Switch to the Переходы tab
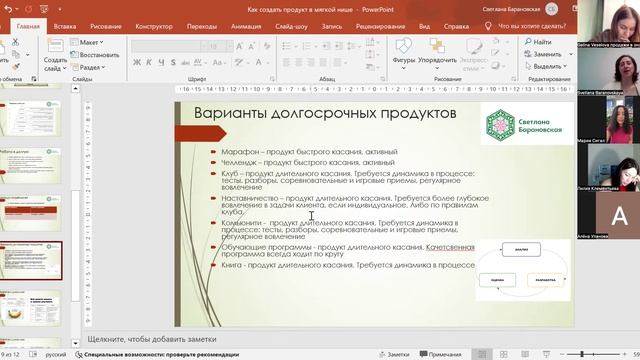640x360 pixels. pos(202,26)
